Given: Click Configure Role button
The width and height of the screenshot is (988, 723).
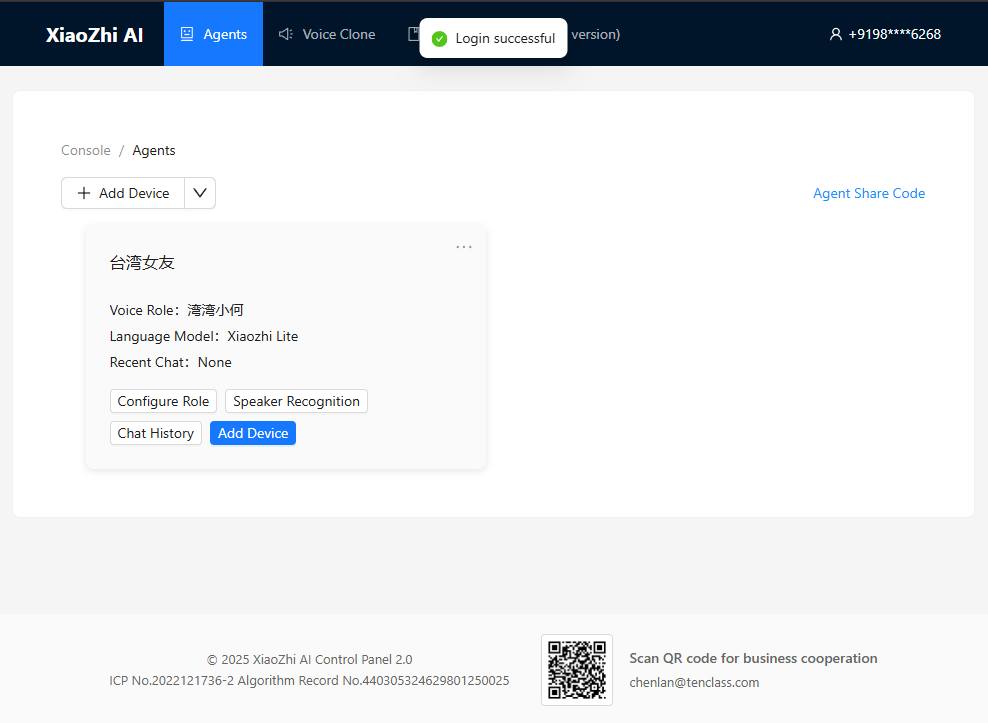Looking at the screenshot, I should point(163,401).
